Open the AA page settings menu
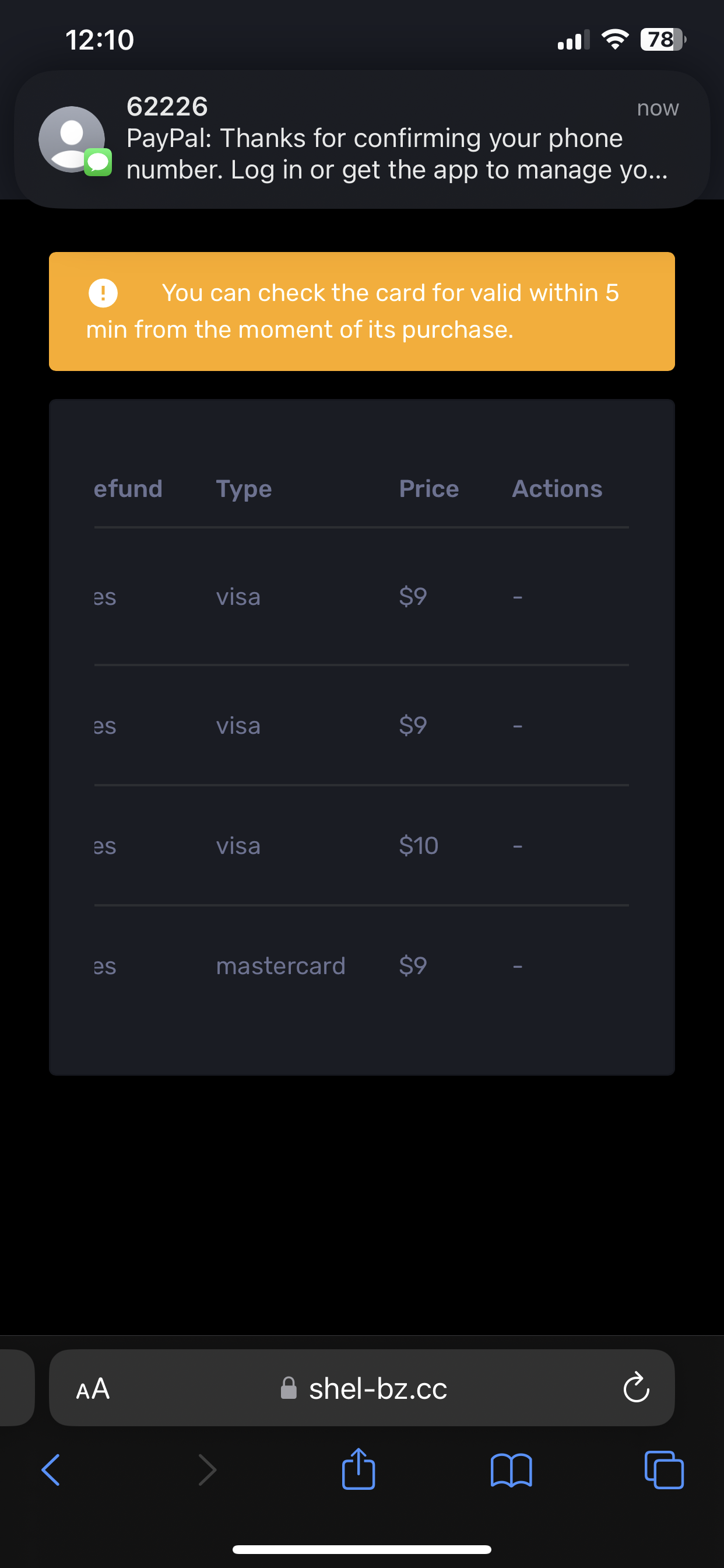This screenshot has height=1568, width=724. (x=93, y=1388)
